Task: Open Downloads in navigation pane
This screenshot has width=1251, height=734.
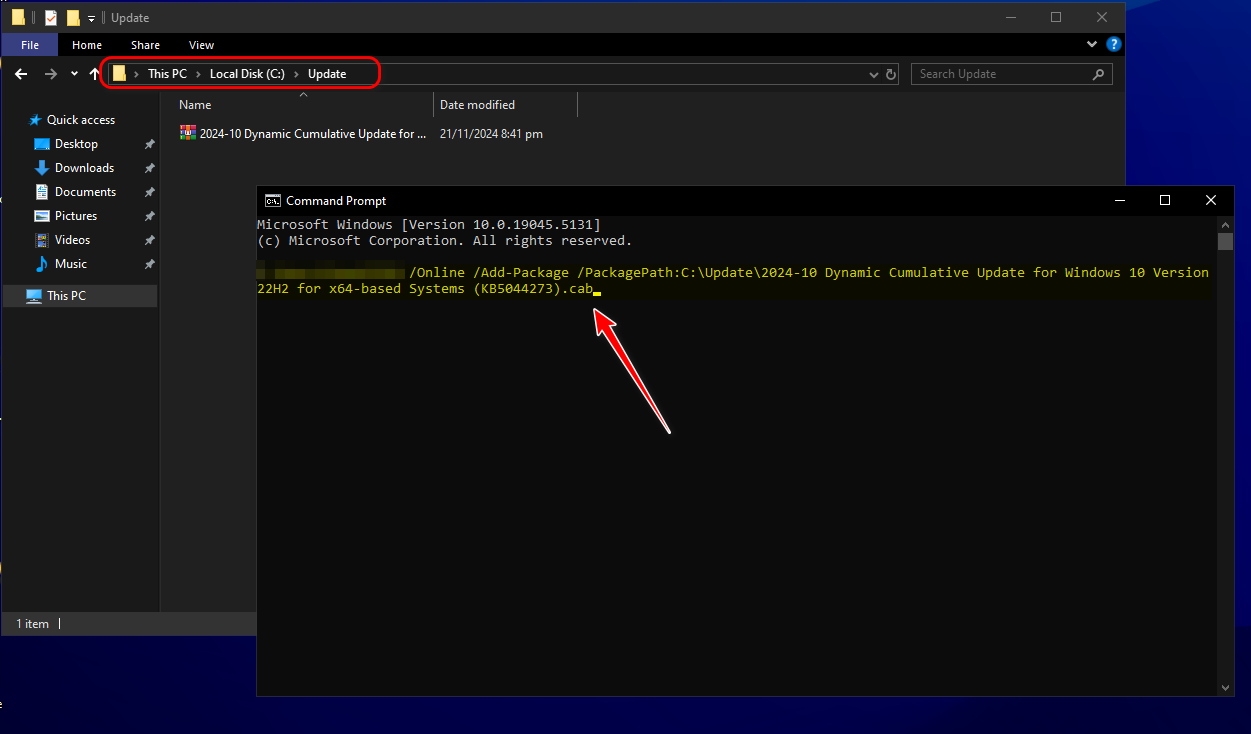Action: coord(84,168)
